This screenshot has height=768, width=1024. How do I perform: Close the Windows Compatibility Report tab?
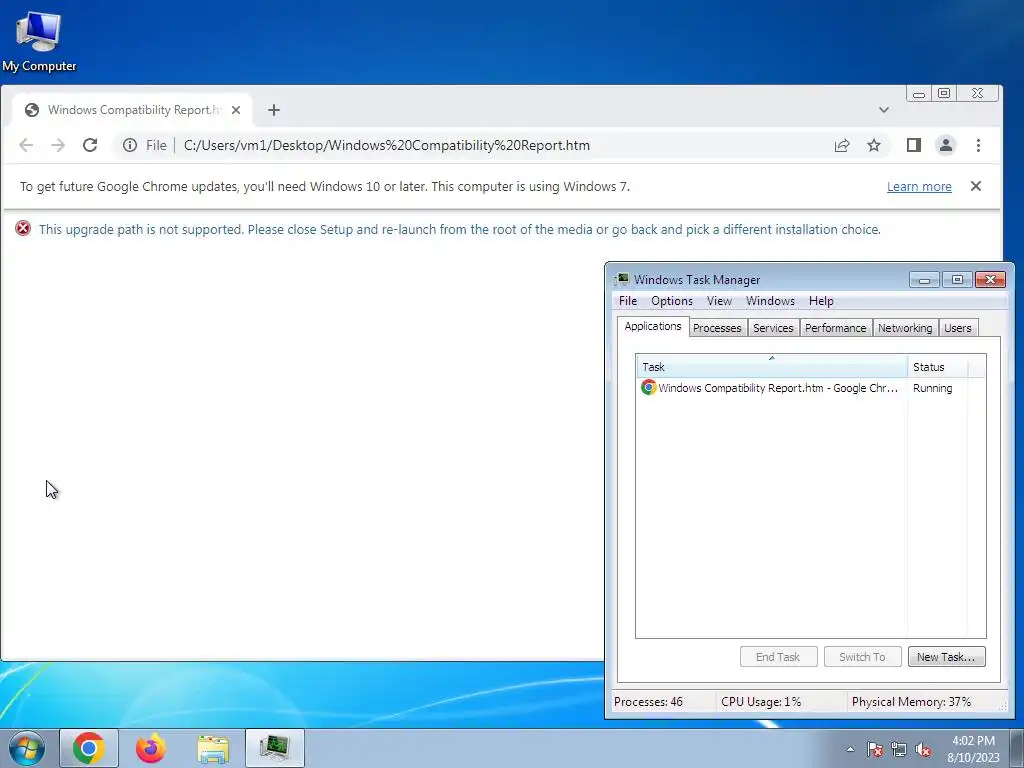click(x=236, y=110)
